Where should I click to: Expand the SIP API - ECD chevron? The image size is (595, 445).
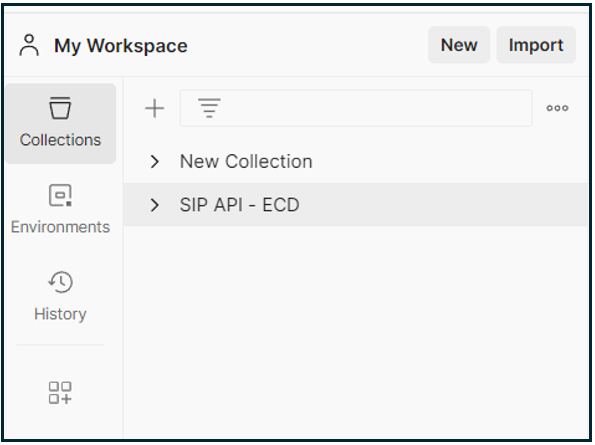154,205
